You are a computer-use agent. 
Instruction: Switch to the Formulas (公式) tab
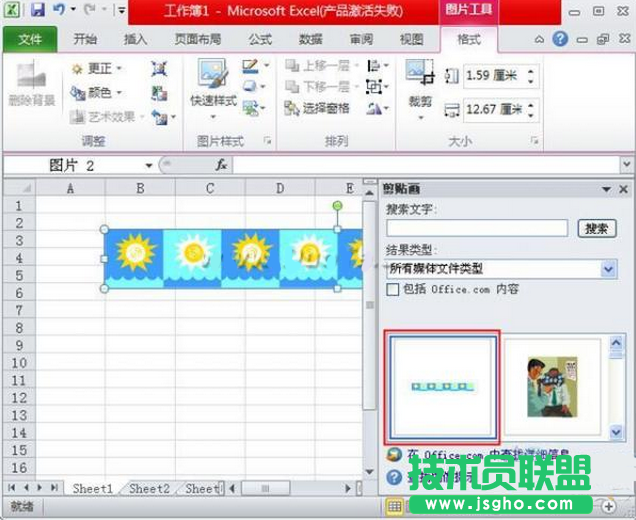click(260, 39)
